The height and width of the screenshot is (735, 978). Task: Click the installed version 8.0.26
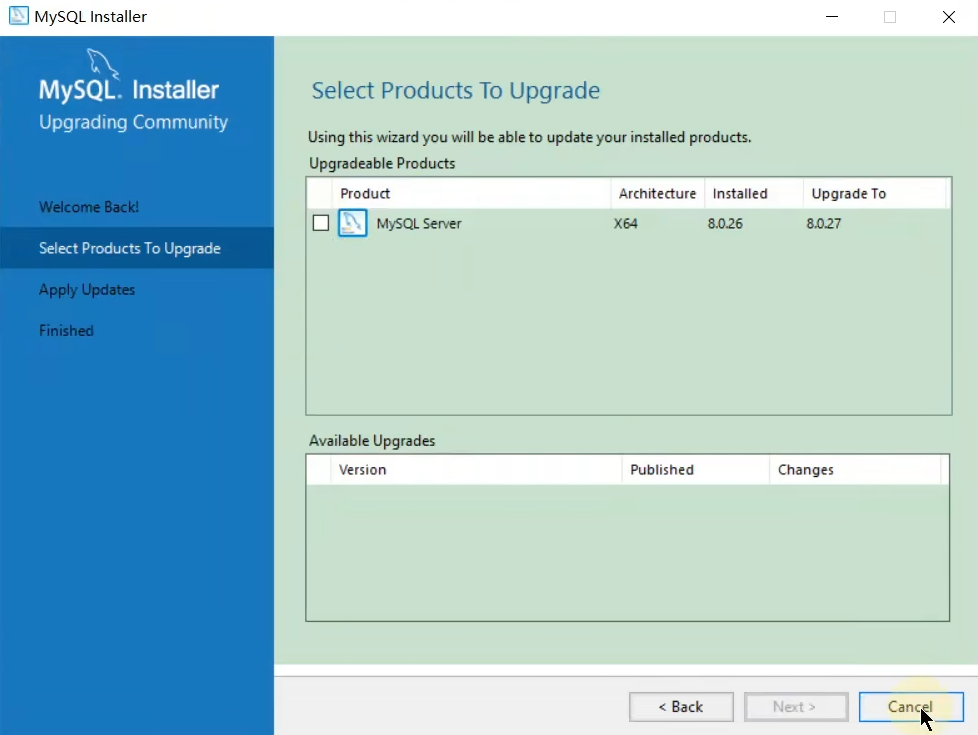click(x=725, y=223)
